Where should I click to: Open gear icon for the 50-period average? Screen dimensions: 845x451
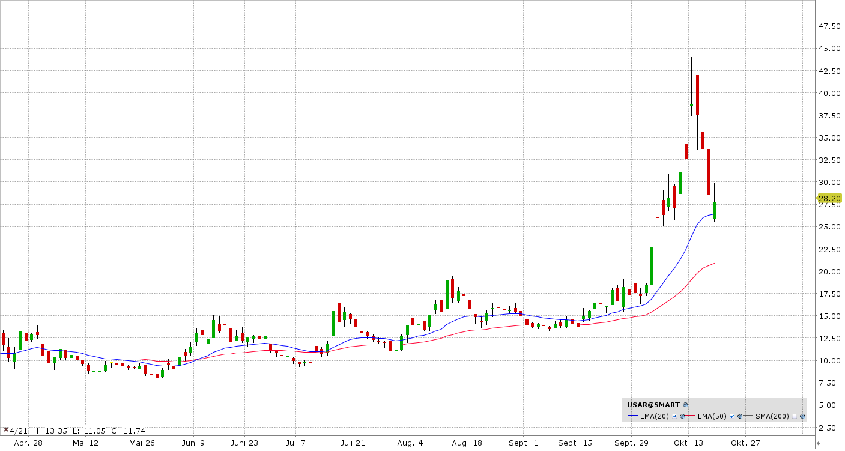point(739,416)
